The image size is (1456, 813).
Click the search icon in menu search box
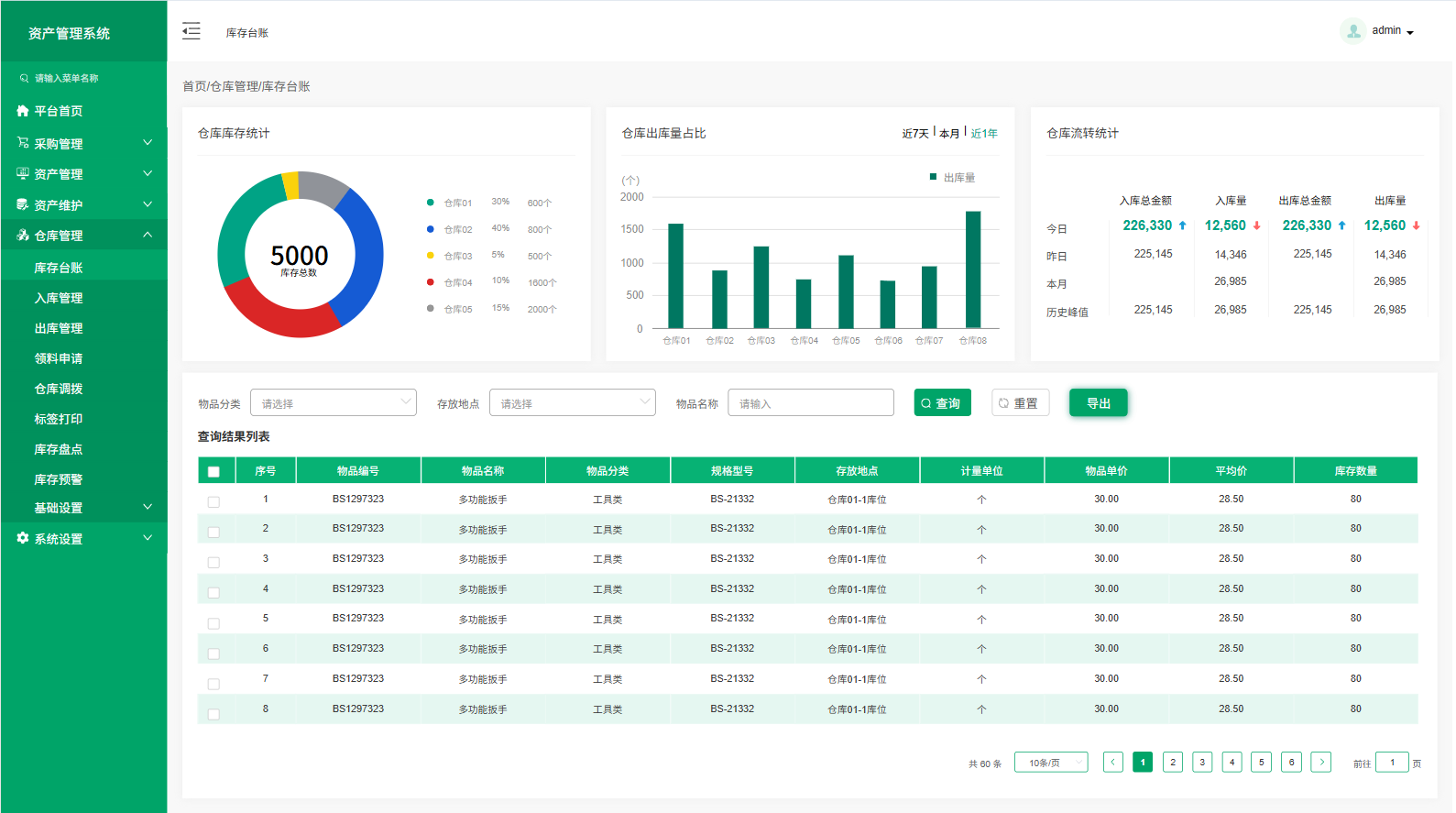(25, 78)
